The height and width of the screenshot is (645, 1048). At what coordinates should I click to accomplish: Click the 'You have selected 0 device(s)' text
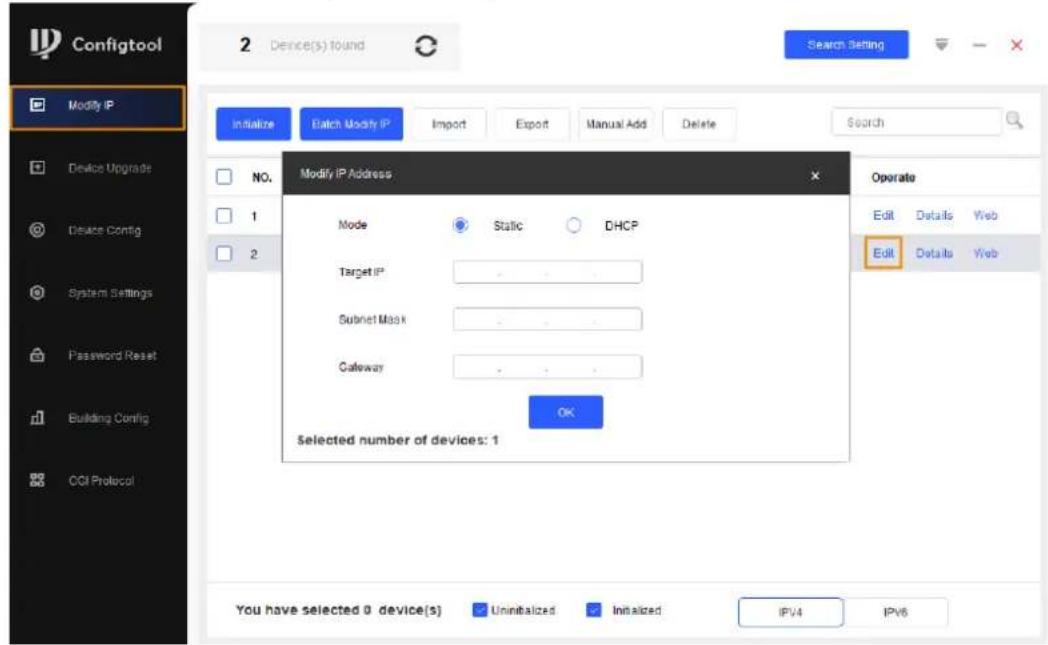coord(338,610)
